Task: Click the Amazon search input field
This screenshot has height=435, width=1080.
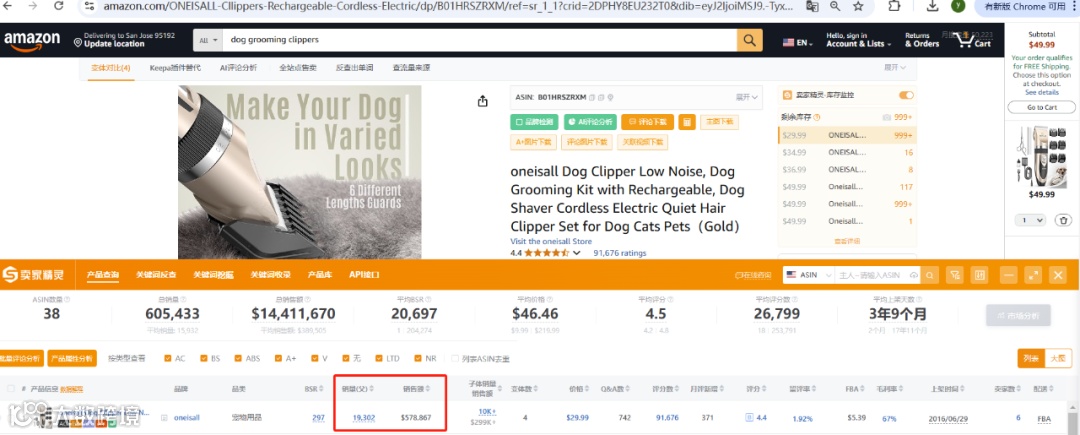Action: [x=479, y=40]
